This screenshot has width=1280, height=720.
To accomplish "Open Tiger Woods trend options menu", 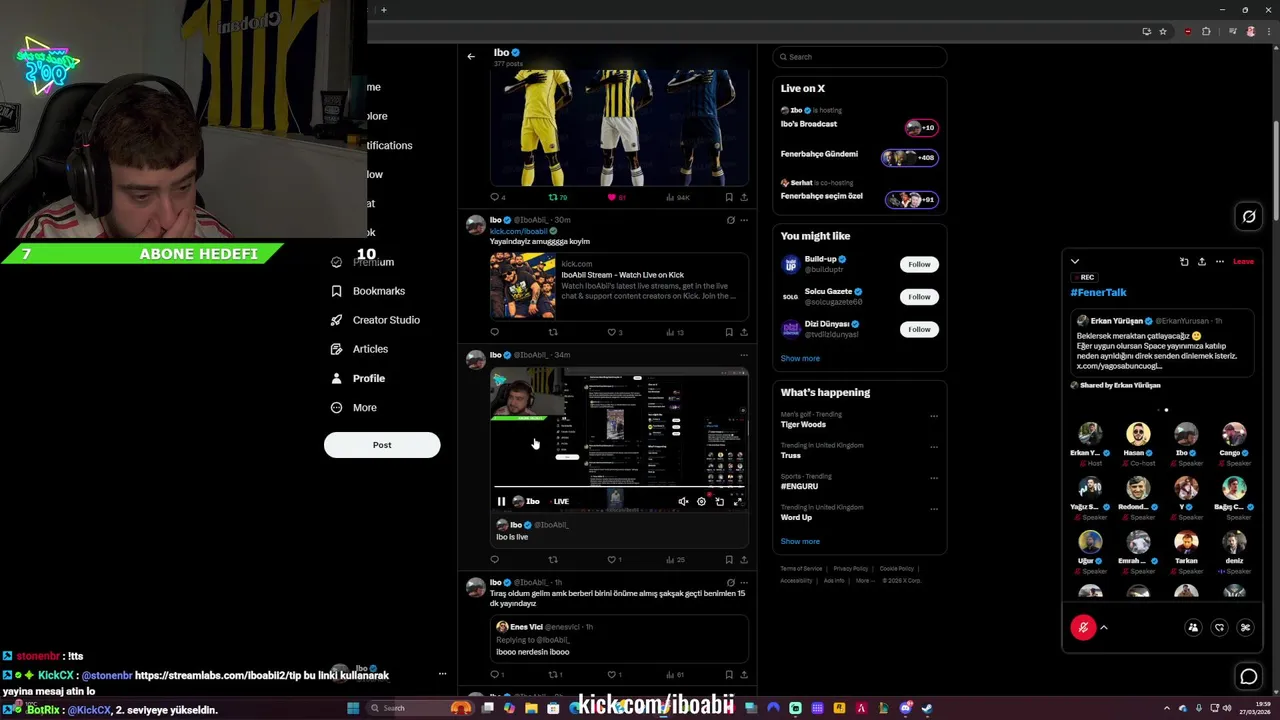I will click(x=934, y=416).
